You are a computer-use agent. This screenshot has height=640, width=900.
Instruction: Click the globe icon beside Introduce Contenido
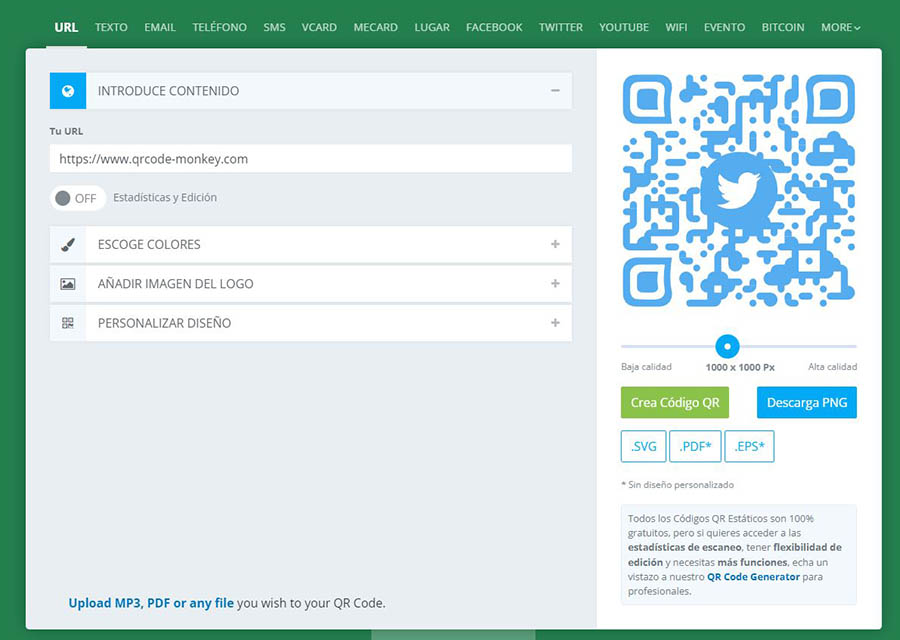click(68, 91)
